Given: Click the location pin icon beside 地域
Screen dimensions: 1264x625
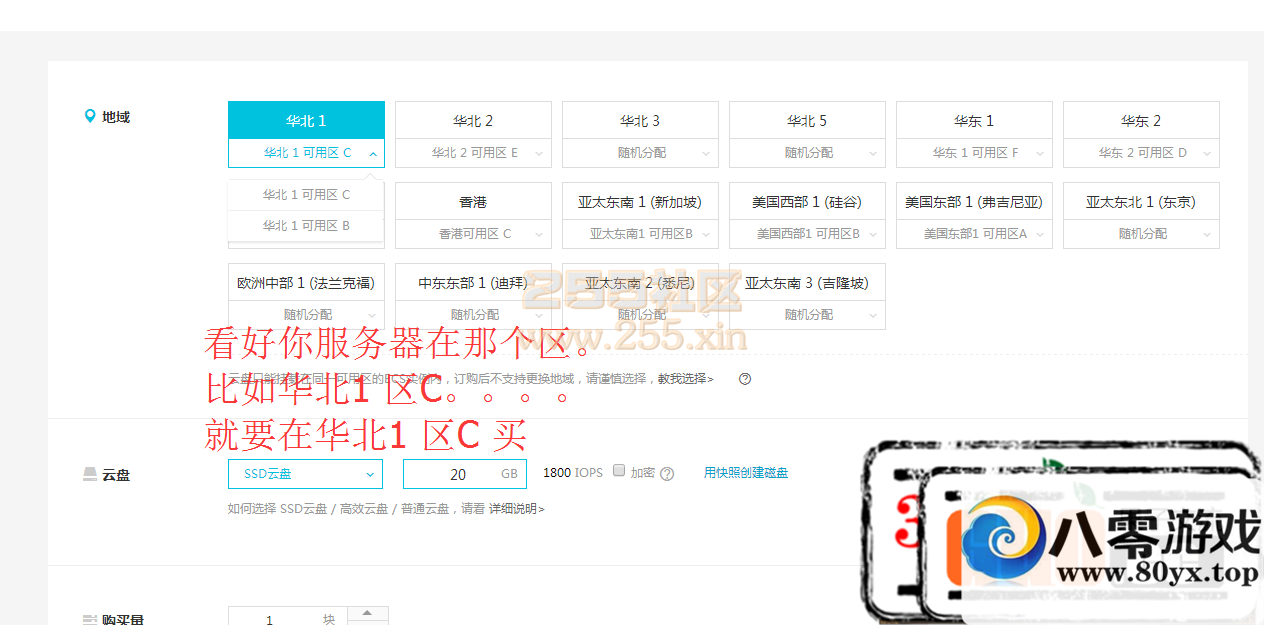Looking at the screenshot, I should click(89, 117).
